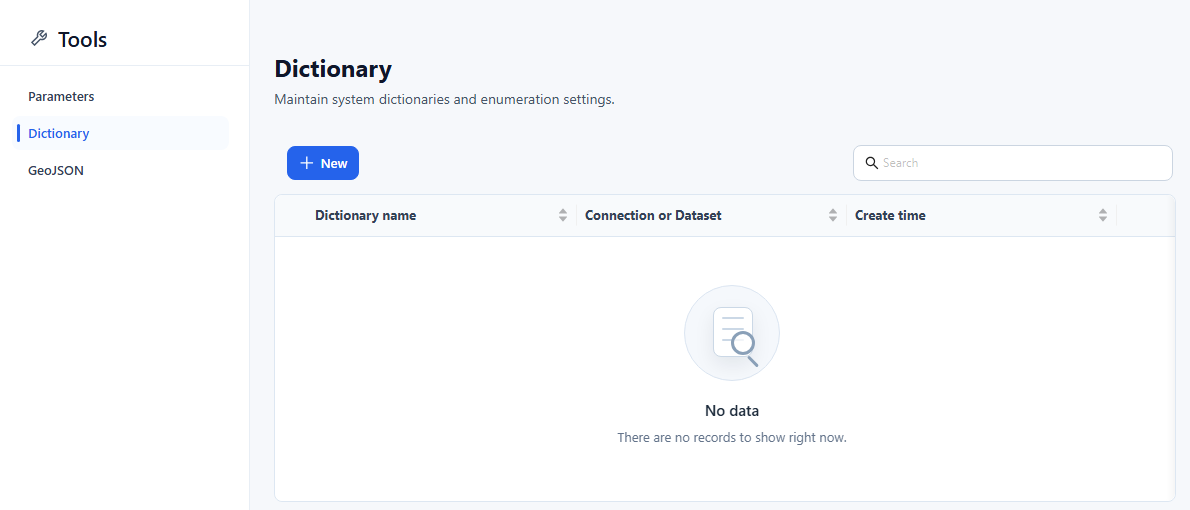Image resolution: width=1190 pixels, height=510 pixels.
Task: Click the 'Maintain system dictionaries' description text
Action: pyautogui.click(x=444, y=99)
